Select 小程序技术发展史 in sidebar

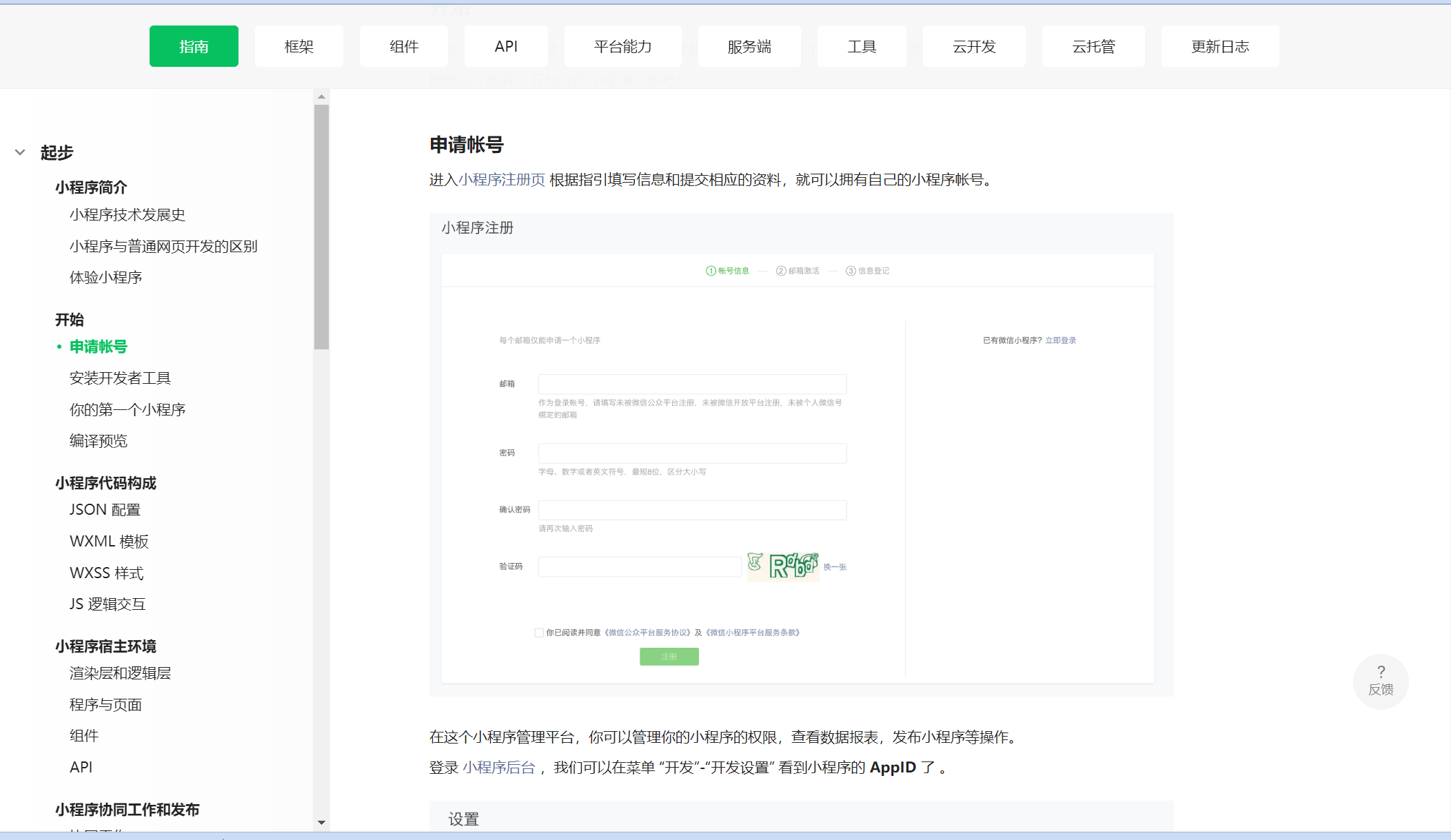pos(127,215)
